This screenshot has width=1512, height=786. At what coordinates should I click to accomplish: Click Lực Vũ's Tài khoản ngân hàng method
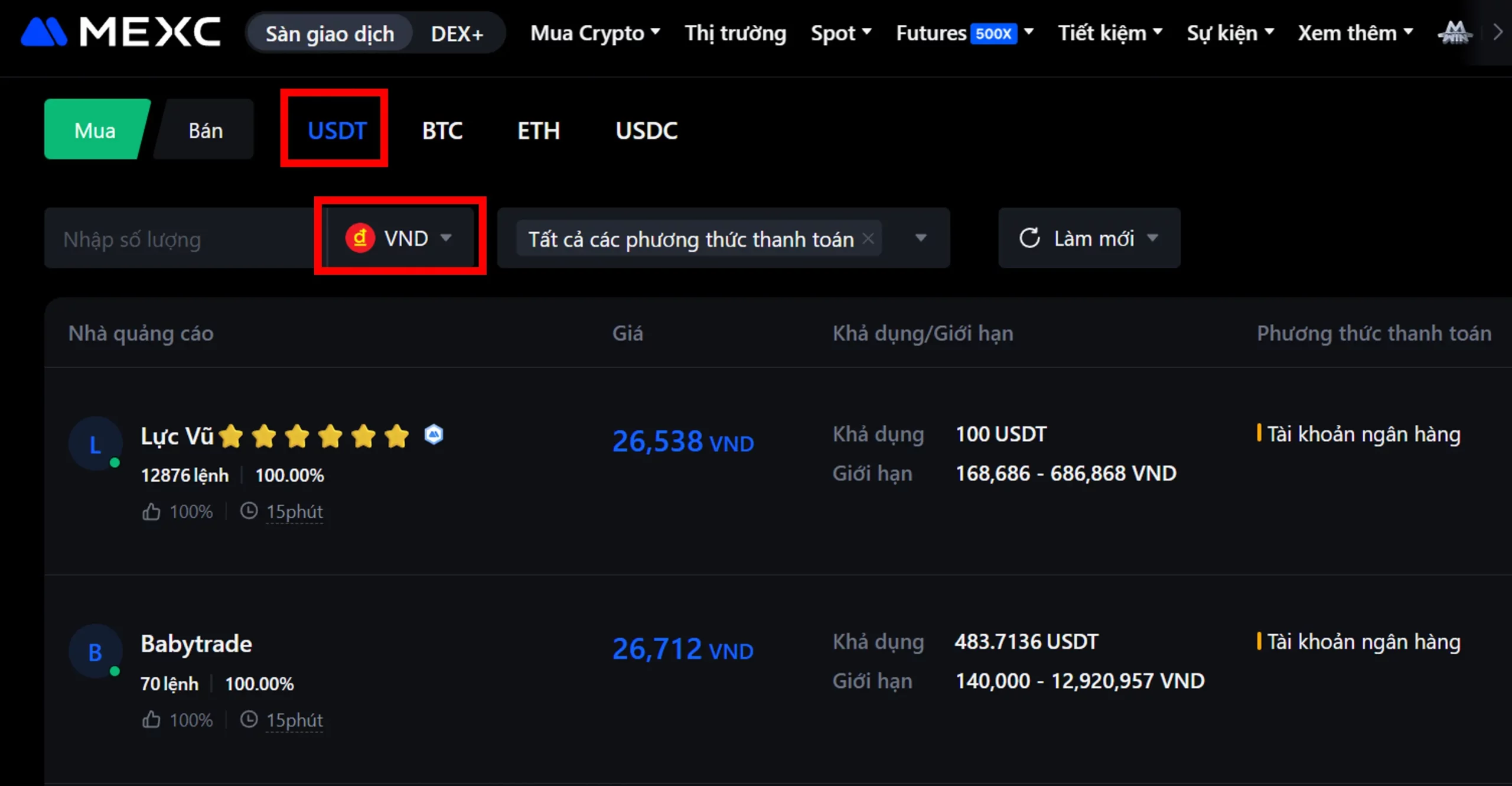(1364, 434)
